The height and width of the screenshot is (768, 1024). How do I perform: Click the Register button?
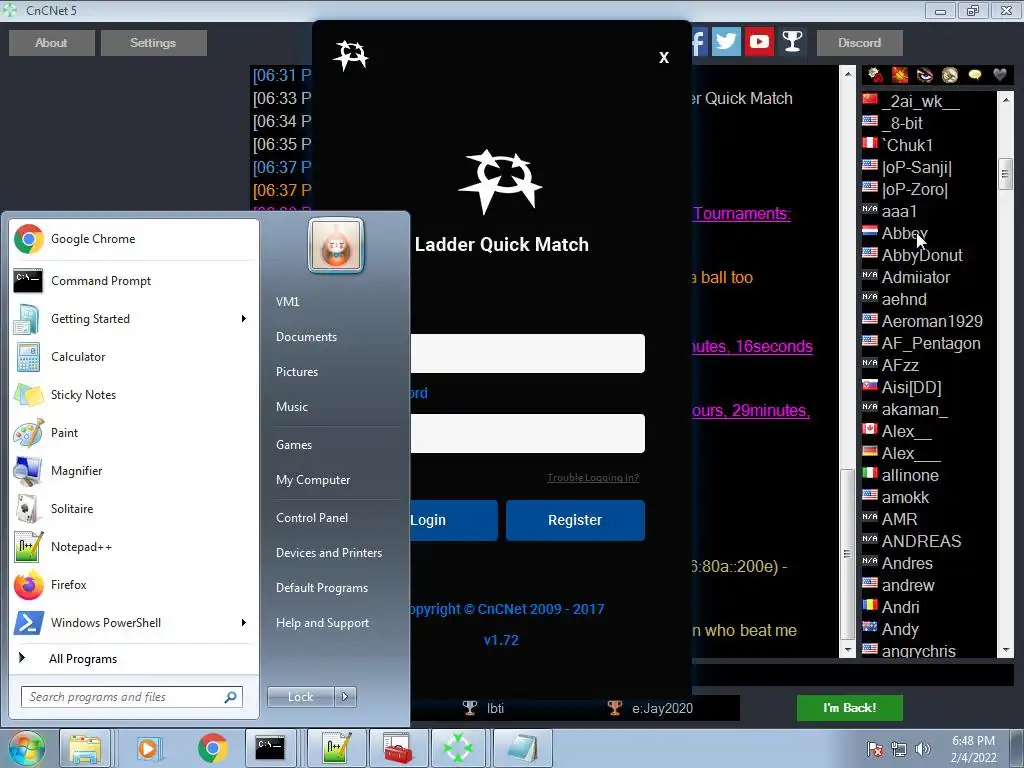[575, 520]
